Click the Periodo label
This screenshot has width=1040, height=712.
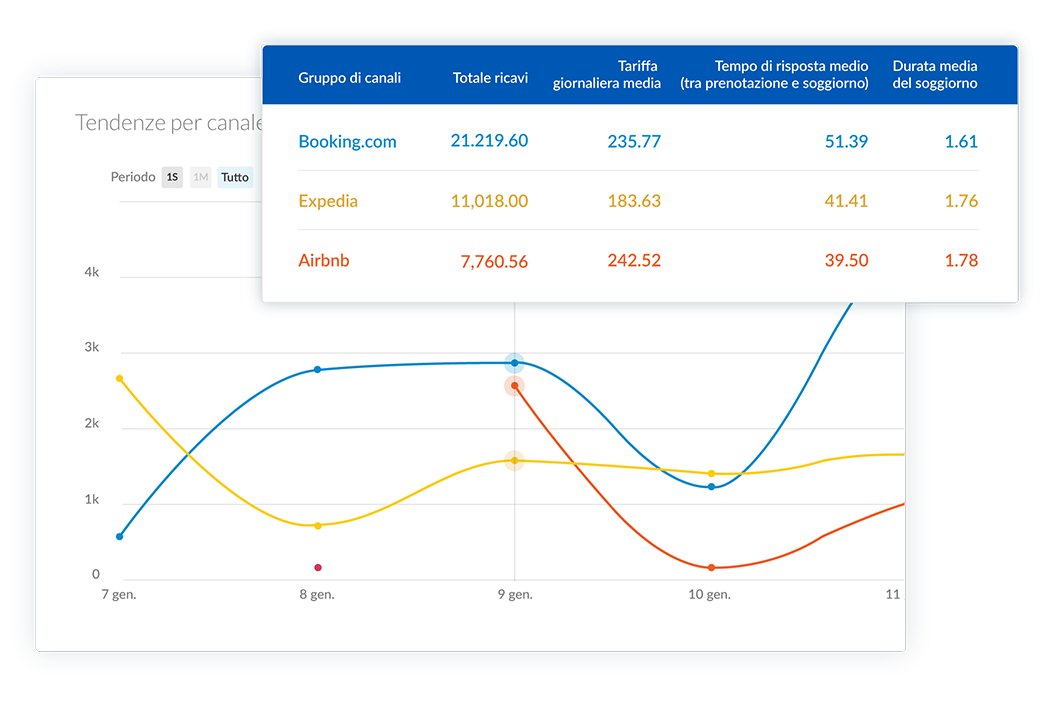pyautogui.click(x=133, y=177)
